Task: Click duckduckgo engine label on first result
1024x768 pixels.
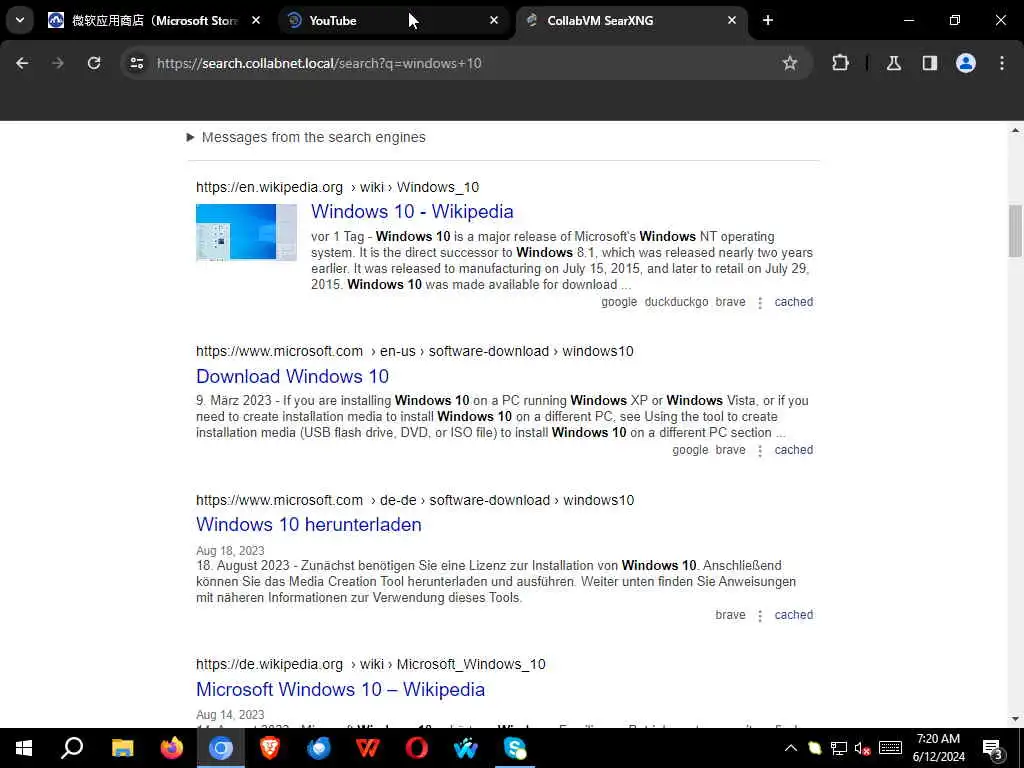Action: pos(676,302)
